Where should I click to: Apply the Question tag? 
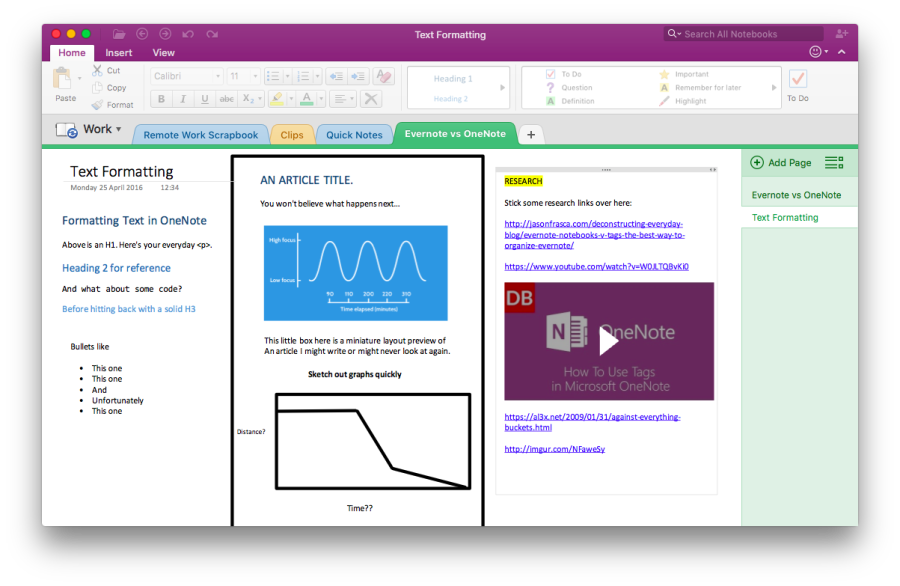(x=569, y=87)
